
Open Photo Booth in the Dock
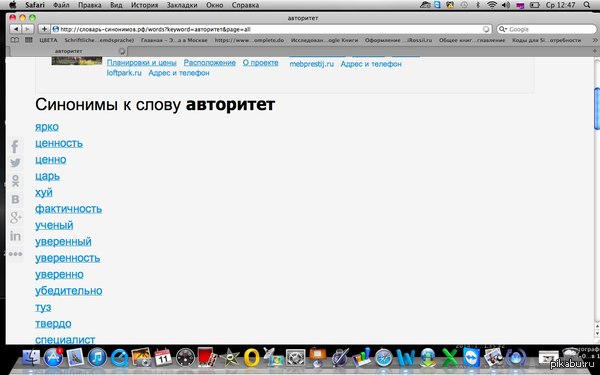pos(207,358)
